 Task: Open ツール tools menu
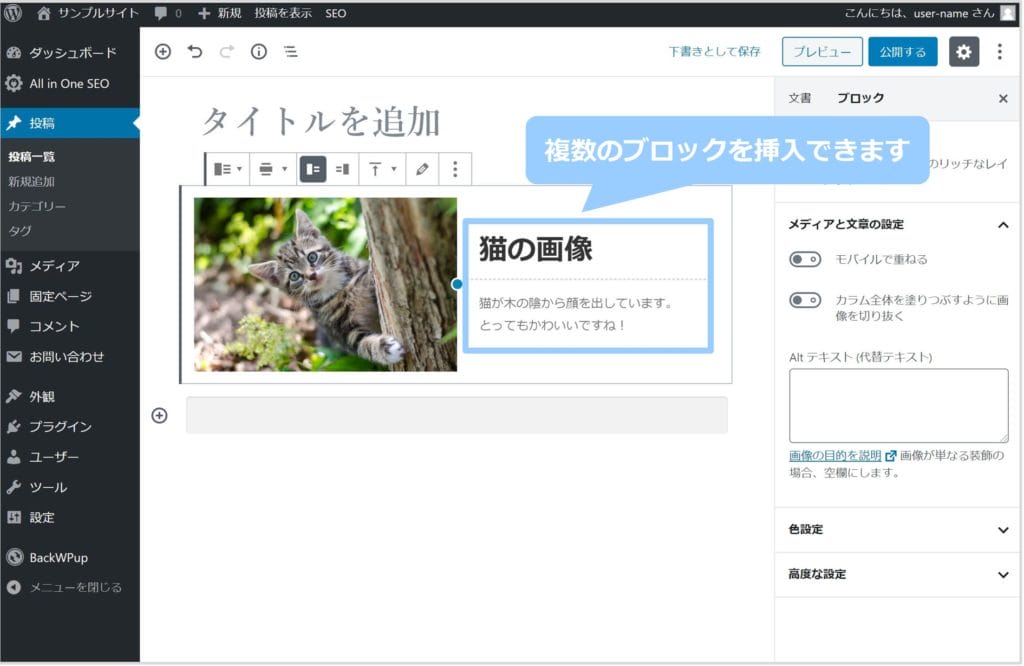[x=70, y=487]
